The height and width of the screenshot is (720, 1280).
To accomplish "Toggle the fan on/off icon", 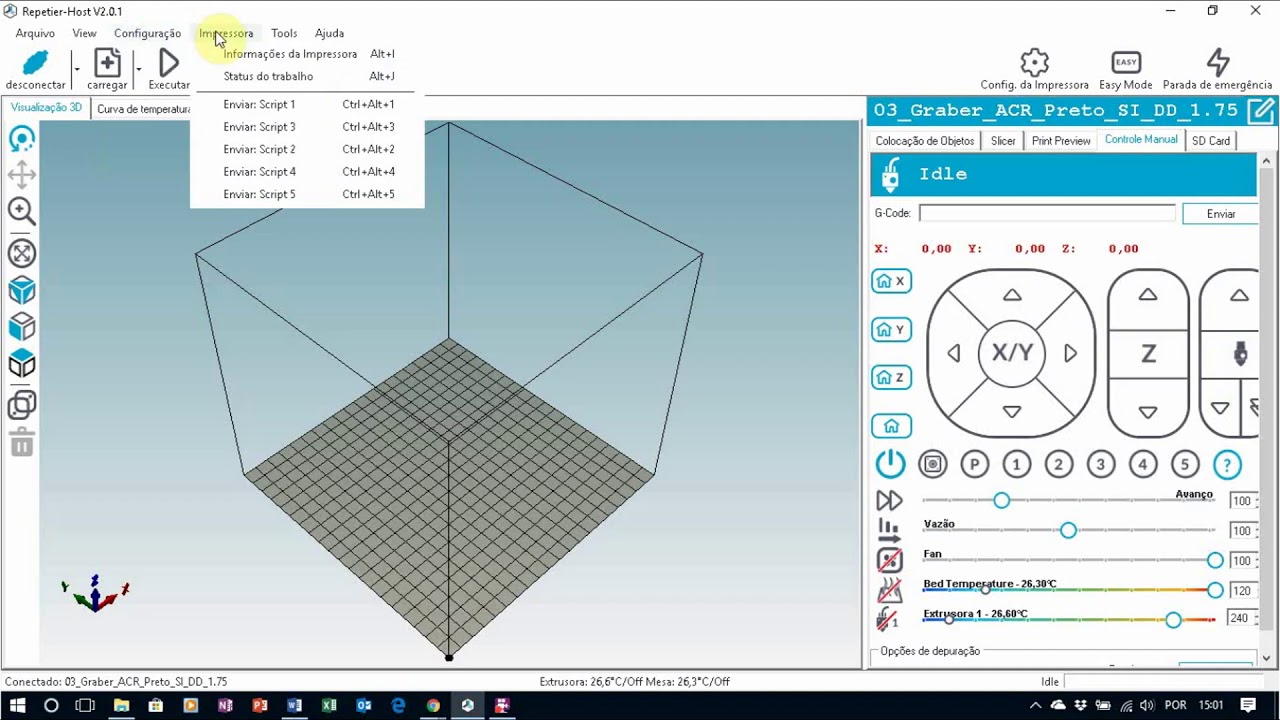I will click(x=889, y=560).
